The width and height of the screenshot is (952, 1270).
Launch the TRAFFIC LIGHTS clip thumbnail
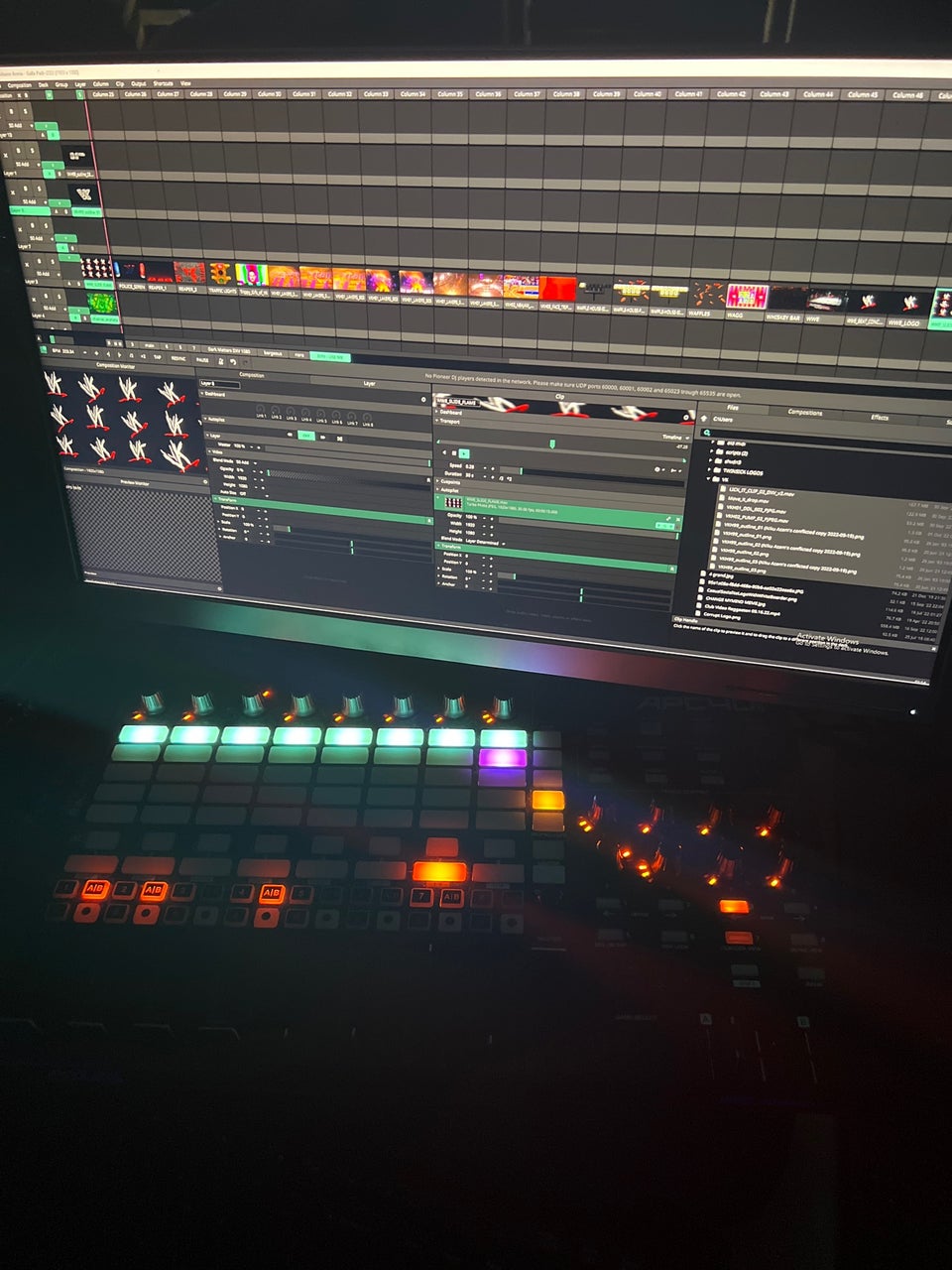221,273
